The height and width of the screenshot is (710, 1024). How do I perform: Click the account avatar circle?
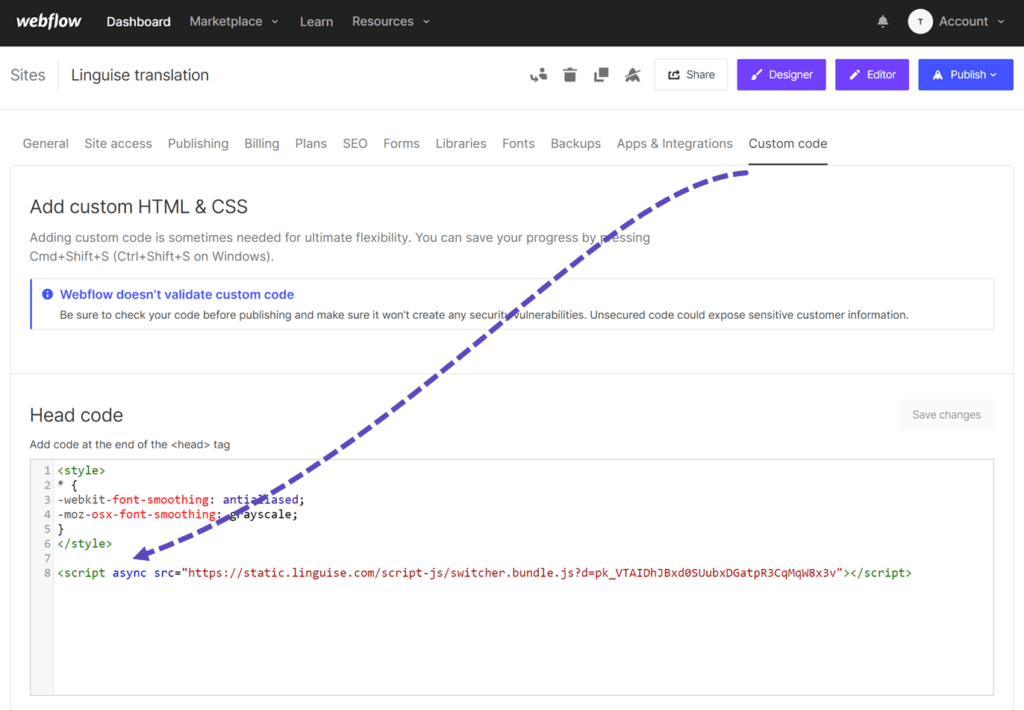(920, 21)
